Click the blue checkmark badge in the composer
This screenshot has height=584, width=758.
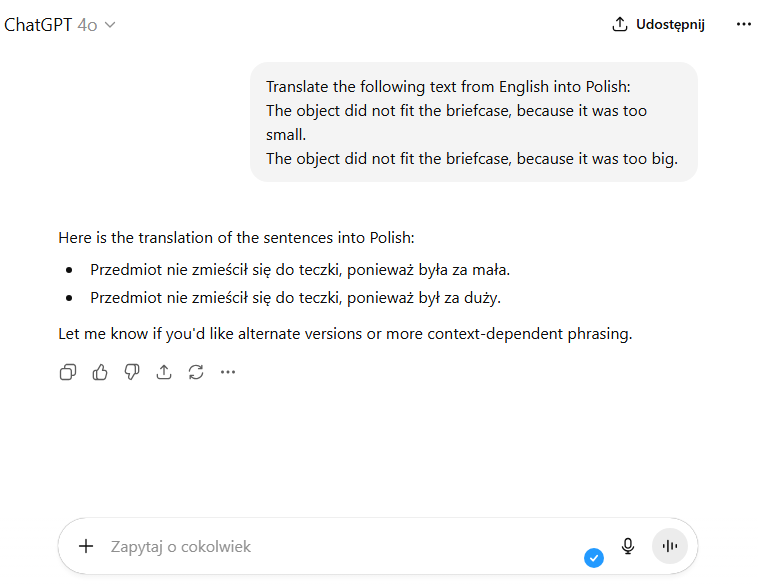(x=594, y=558)
